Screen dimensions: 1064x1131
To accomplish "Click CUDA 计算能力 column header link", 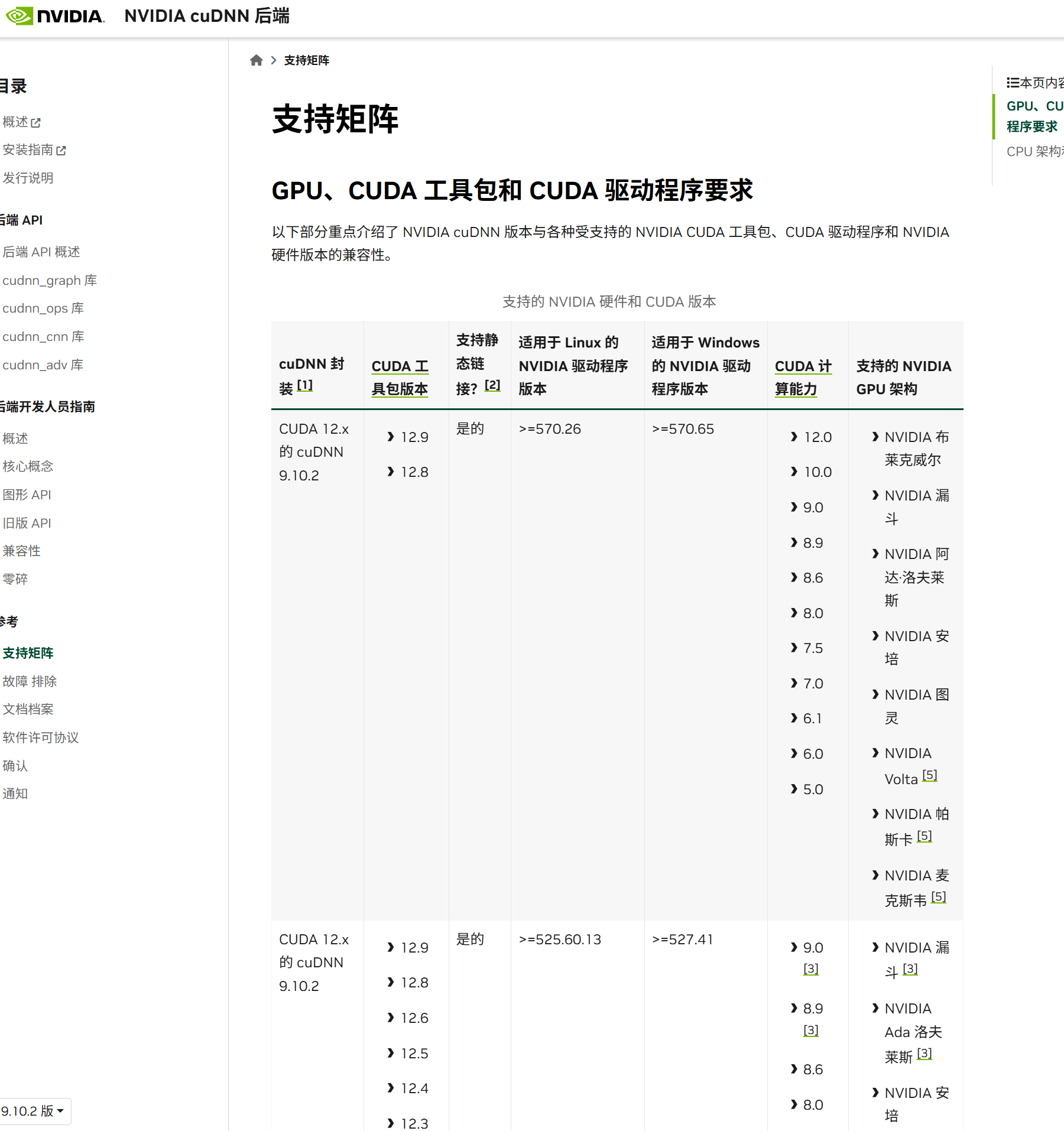I will pos(803,378).
